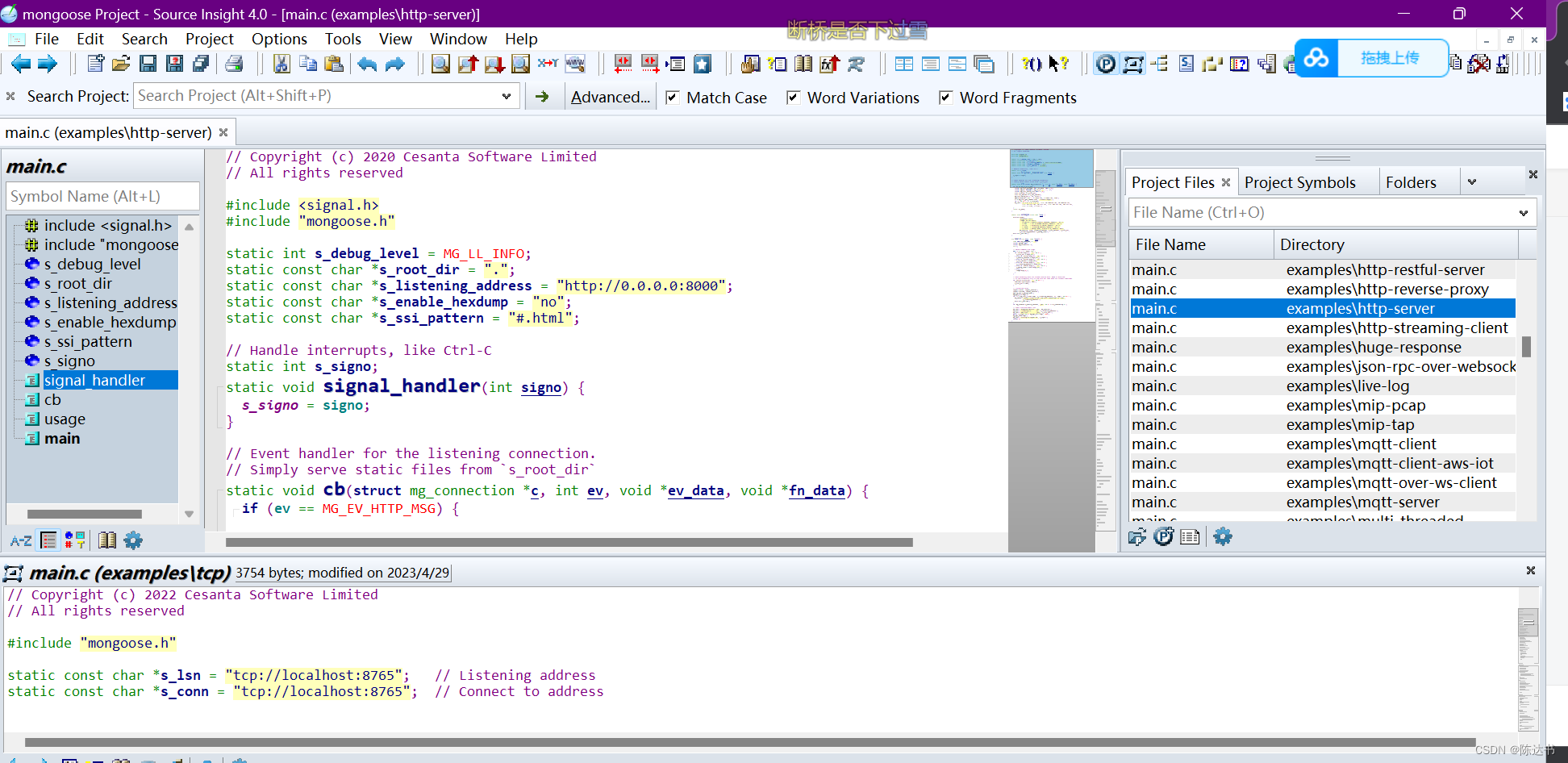1568x763 pixels.
Task: Switch to the Folders tab
Action: click(1411, 182)
